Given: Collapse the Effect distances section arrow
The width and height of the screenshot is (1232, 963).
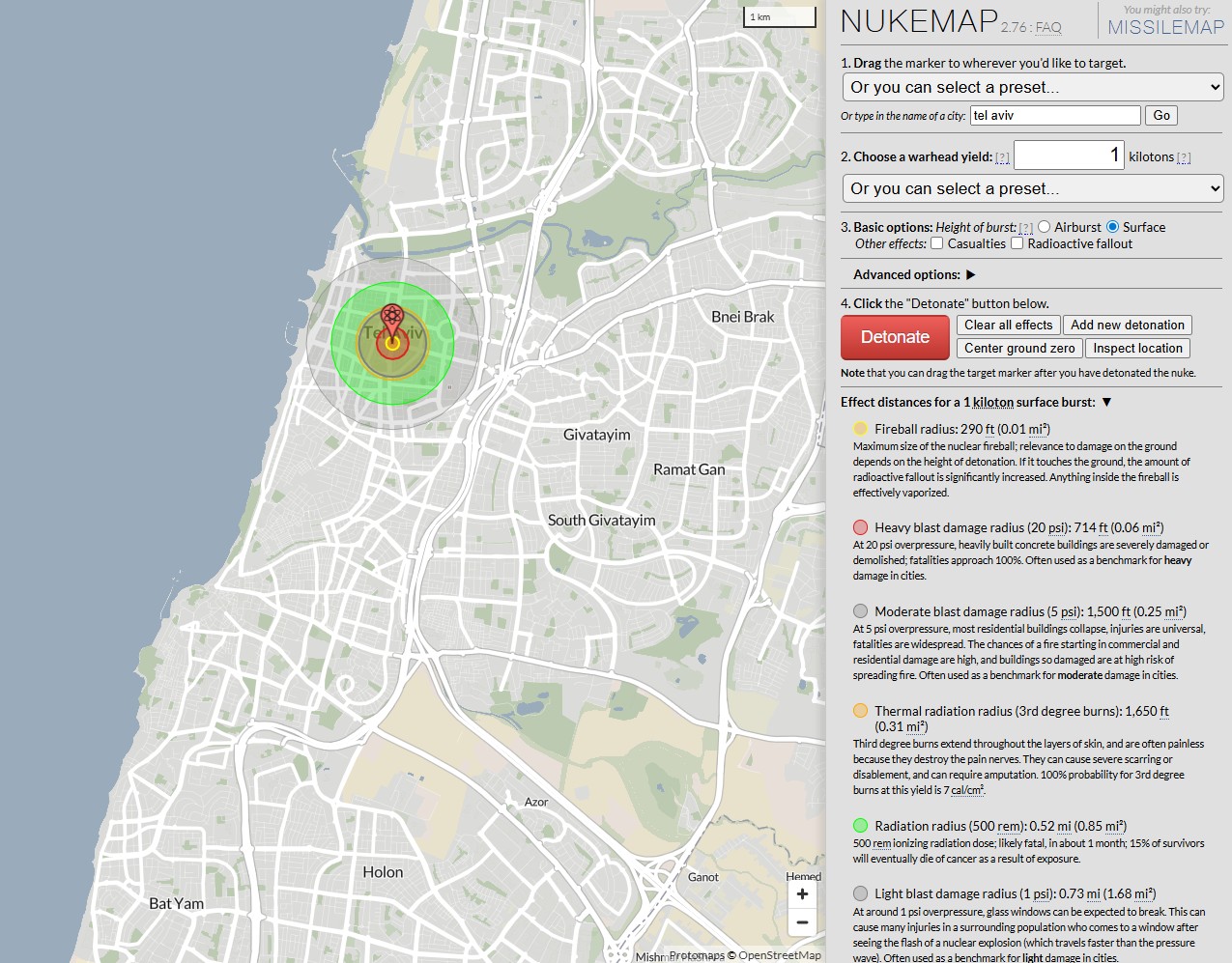Looking at the screenshot, I should (x=1107, y=402).
